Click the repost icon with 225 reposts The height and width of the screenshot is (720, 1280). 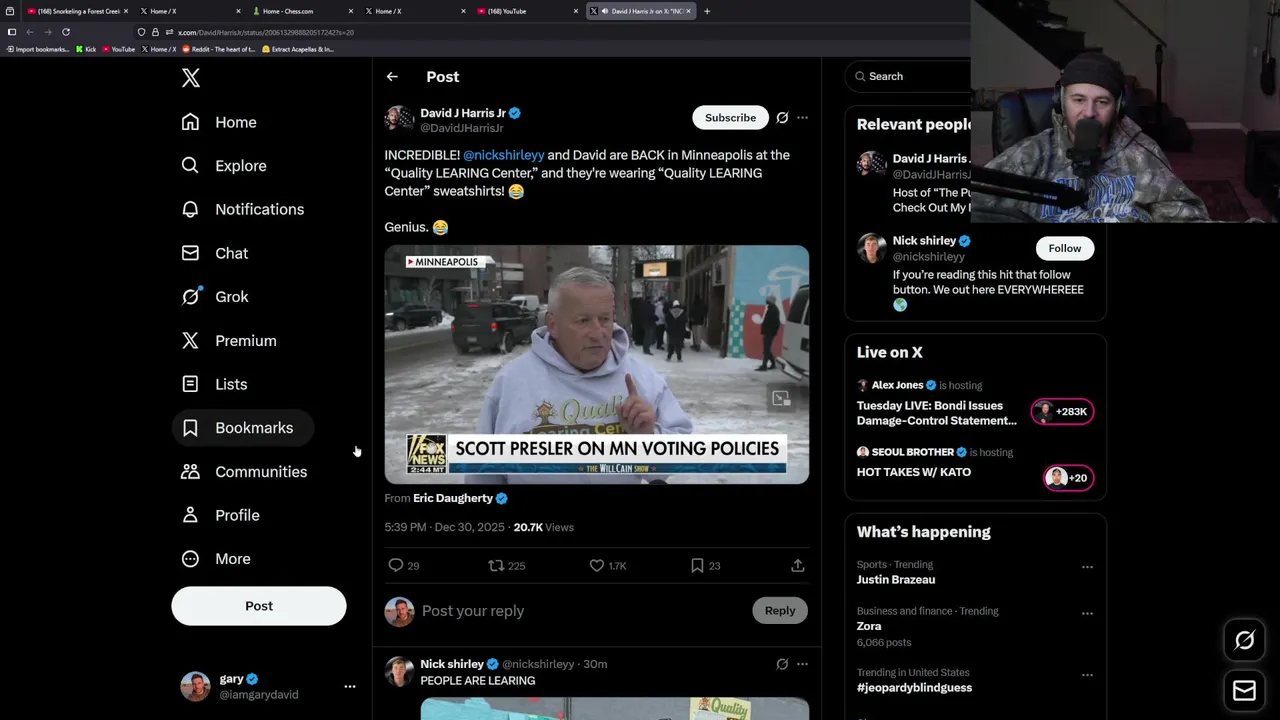coord(496,566)
